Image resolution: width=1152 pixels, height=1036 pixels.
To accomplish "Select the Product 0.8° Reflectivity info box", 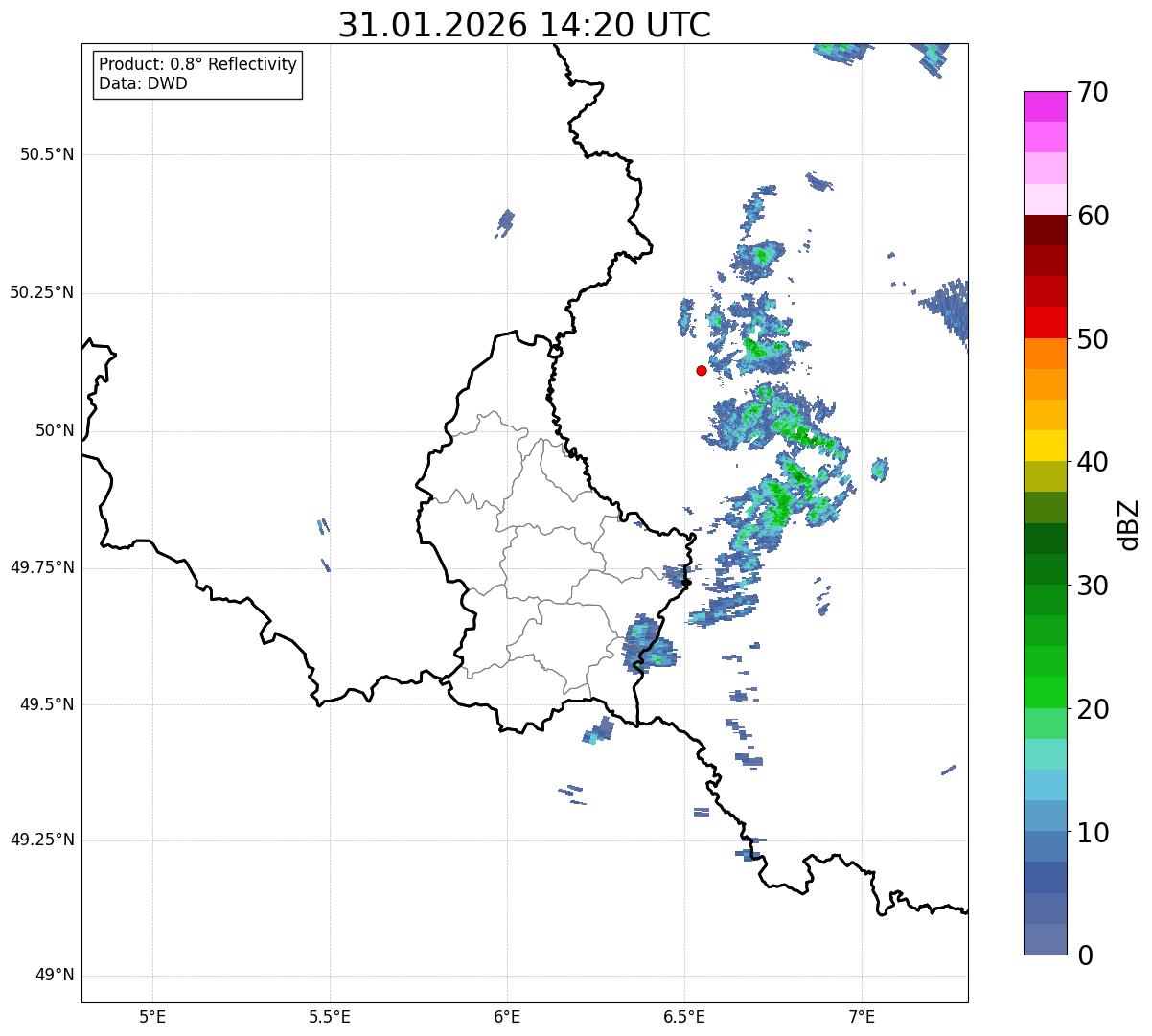I will [197, 74].
